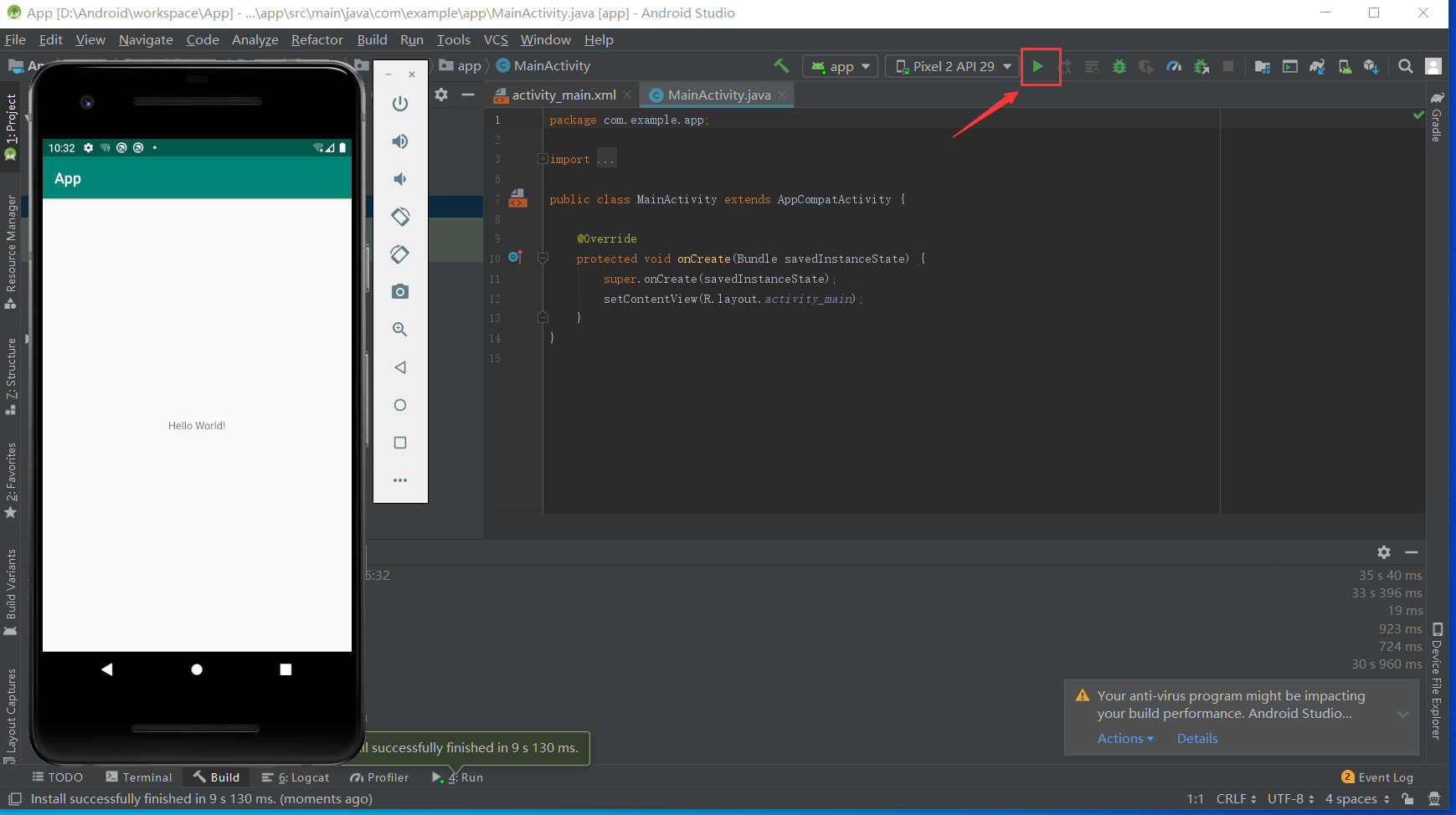Click the emulator volume up icon

[x=400, y=141]
